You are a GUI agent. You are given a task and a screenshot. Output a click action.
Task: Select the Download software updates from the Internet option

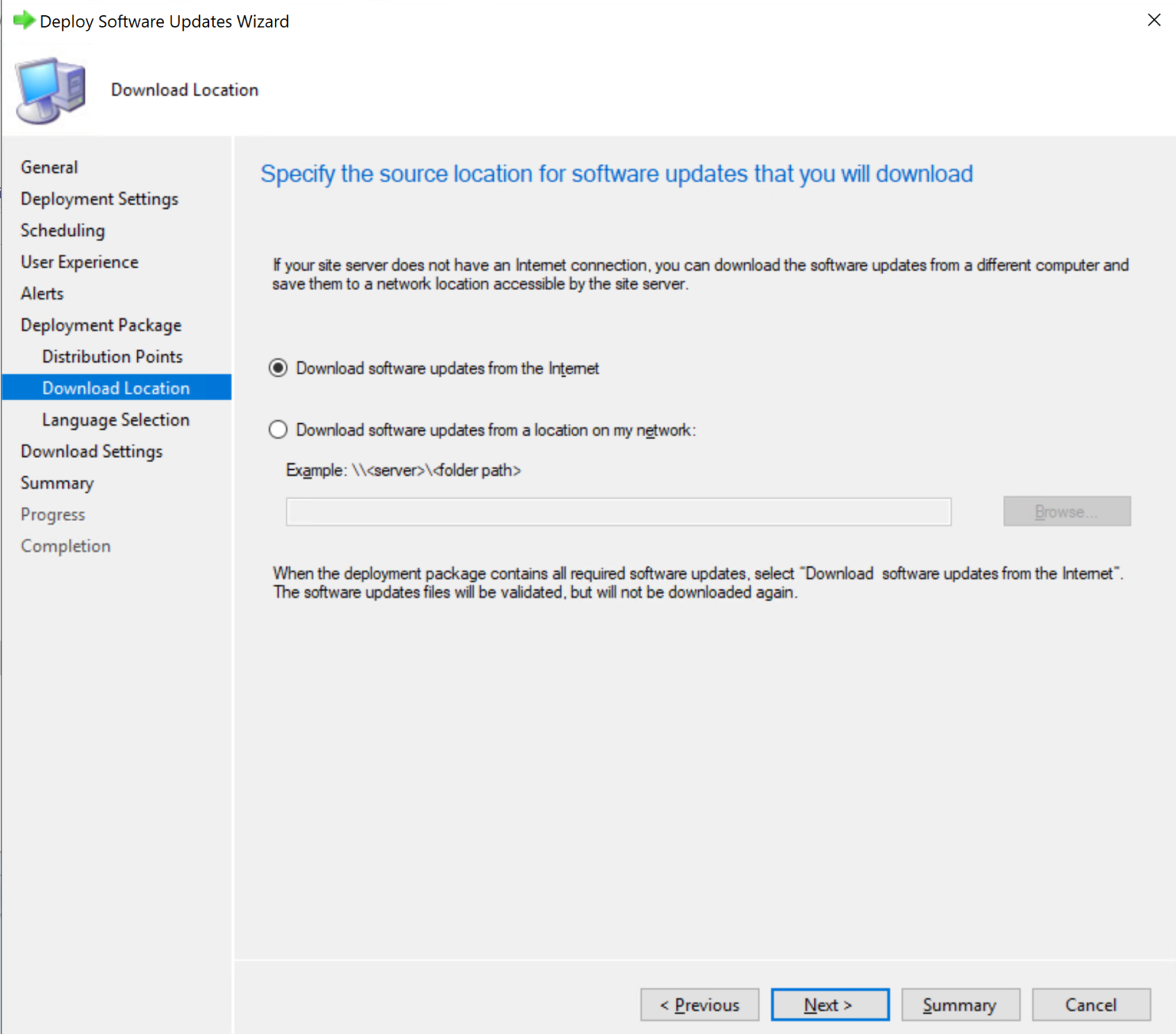pyautogui.click(x=277, y=368)
